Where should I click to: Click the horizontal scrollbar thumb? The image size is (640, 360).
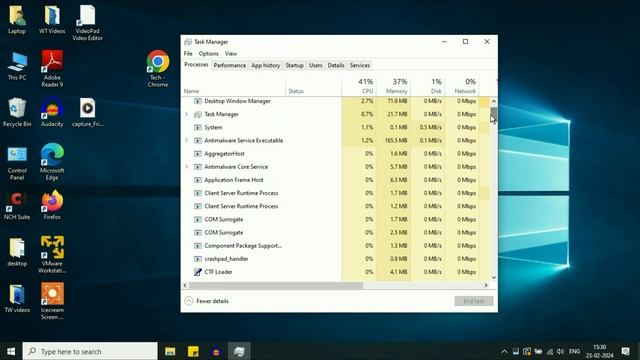[x=276, y=285]
